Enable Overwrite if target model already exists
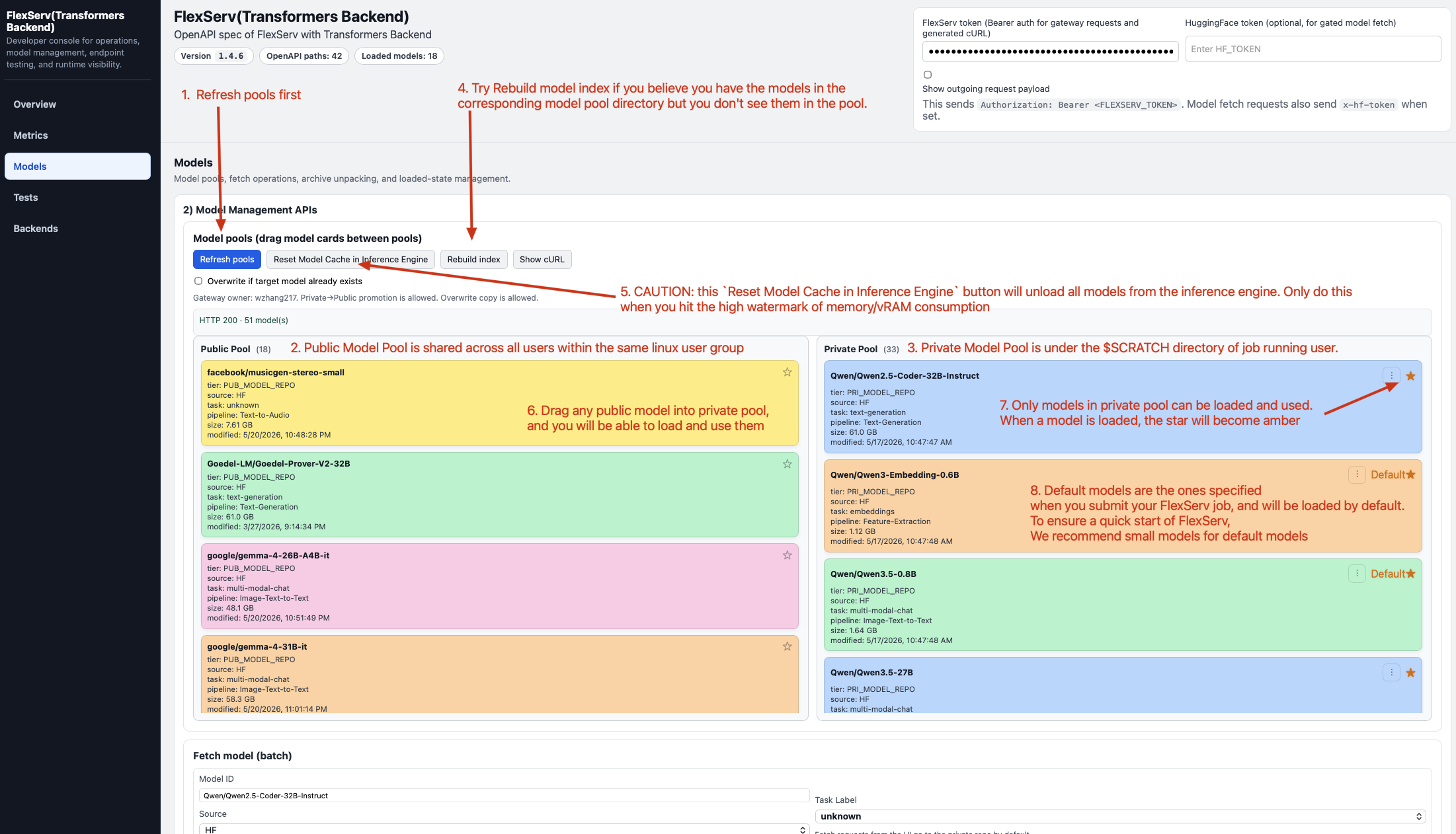The image size is (1456, 834). coord(198,281)
